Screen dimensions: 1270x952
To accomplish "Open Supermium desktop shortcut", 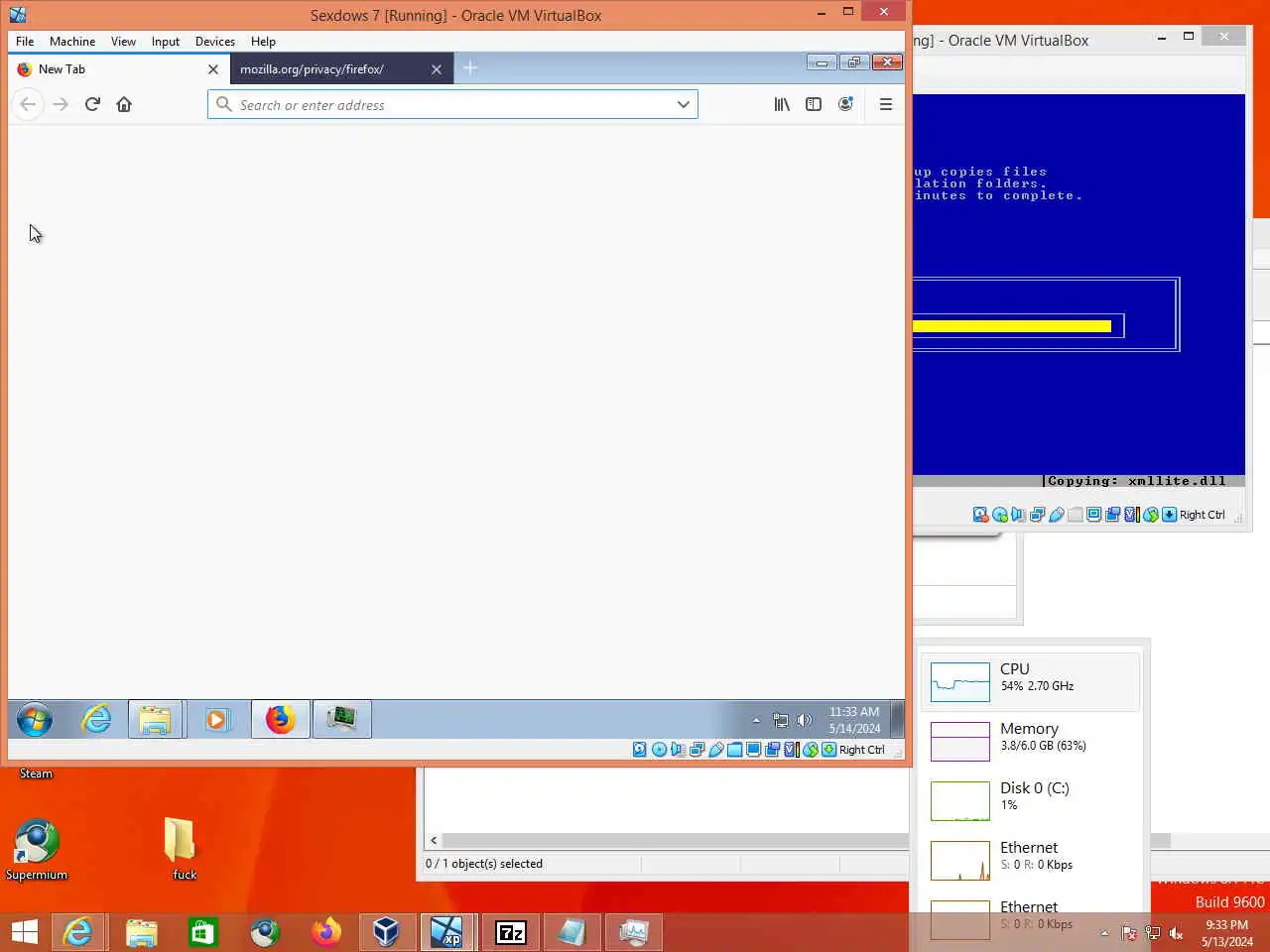I will pos(37,850).
